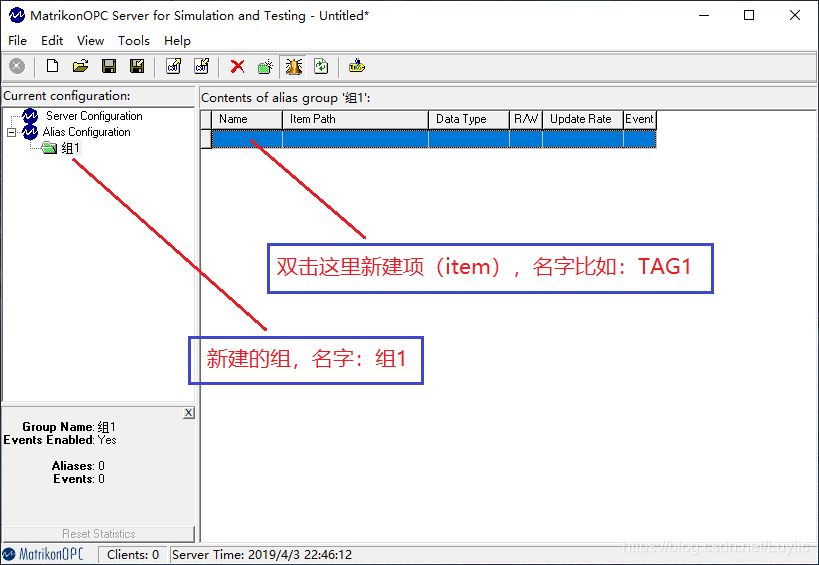Click the application icon in title bar
This screenshot has height=565, width=819.
[x=17, y=16]
